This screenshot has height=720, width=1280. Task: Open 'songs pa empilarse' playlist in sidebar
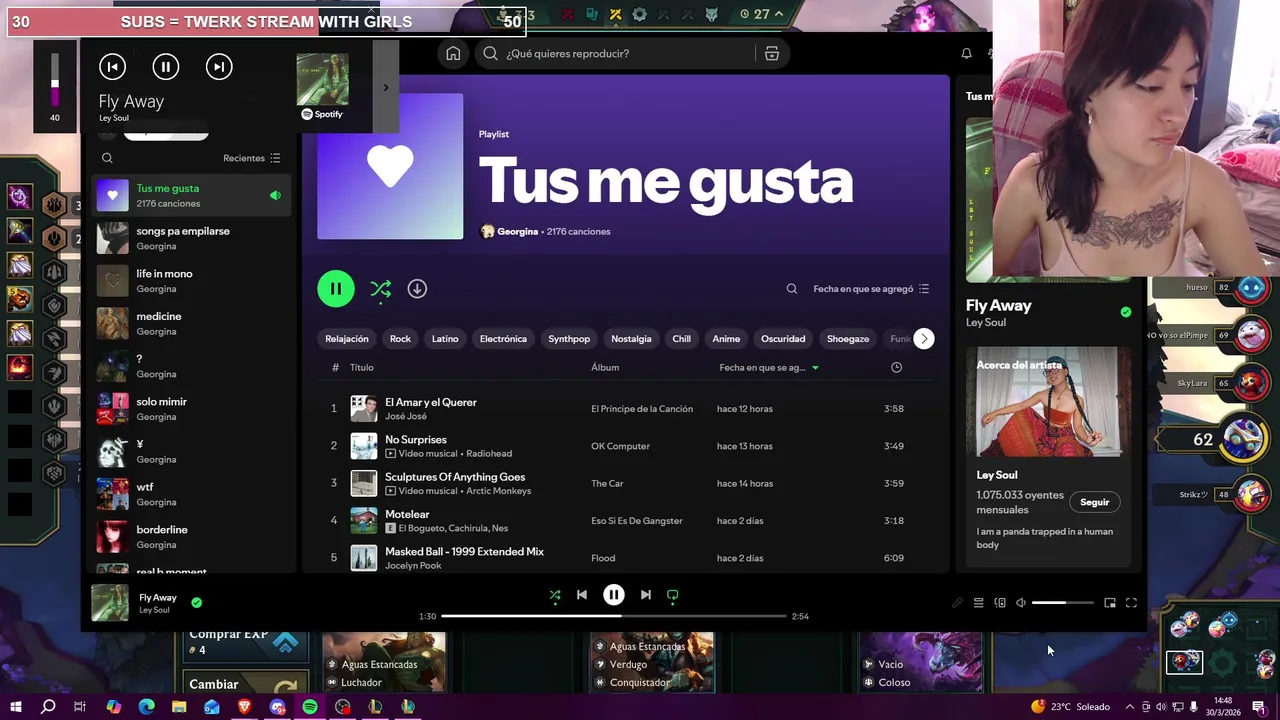point(191,238)
